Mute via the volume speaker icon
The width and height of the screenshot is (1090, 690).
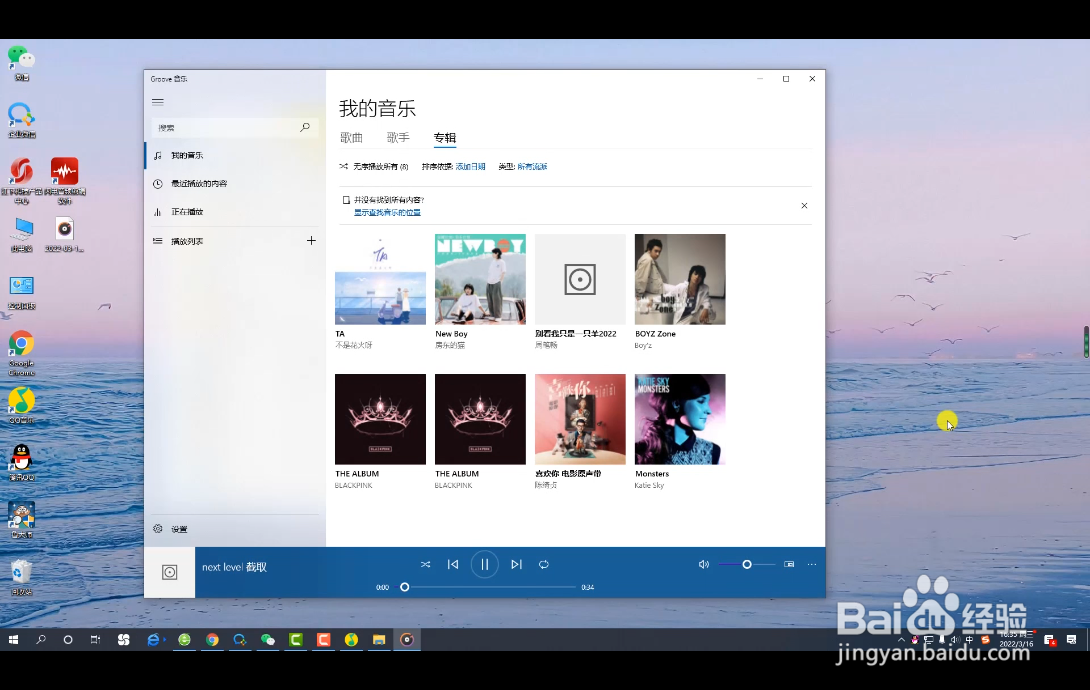point(703,565)
